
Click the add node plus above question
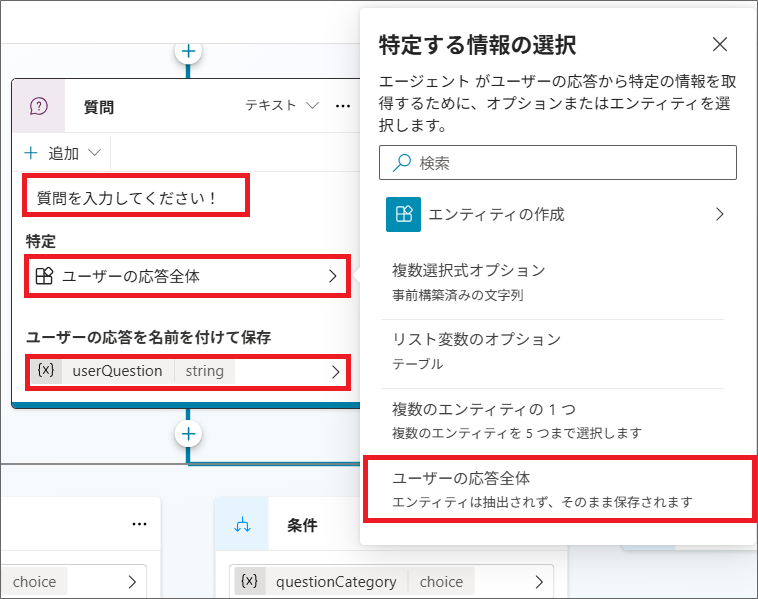click(x=188, y=51)
